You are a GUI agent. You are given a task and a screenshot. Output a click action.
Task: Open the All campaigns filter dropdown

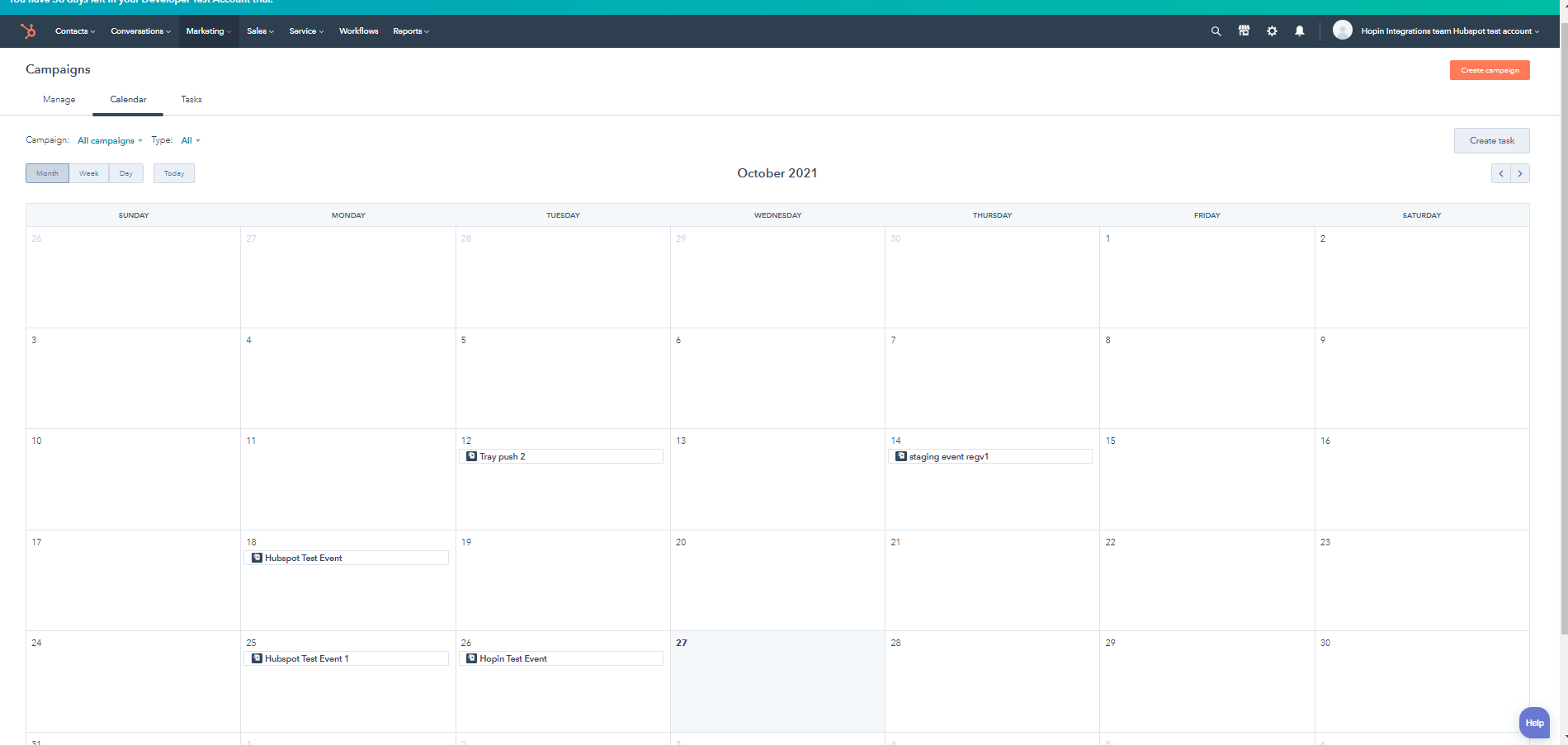[110, 140]
